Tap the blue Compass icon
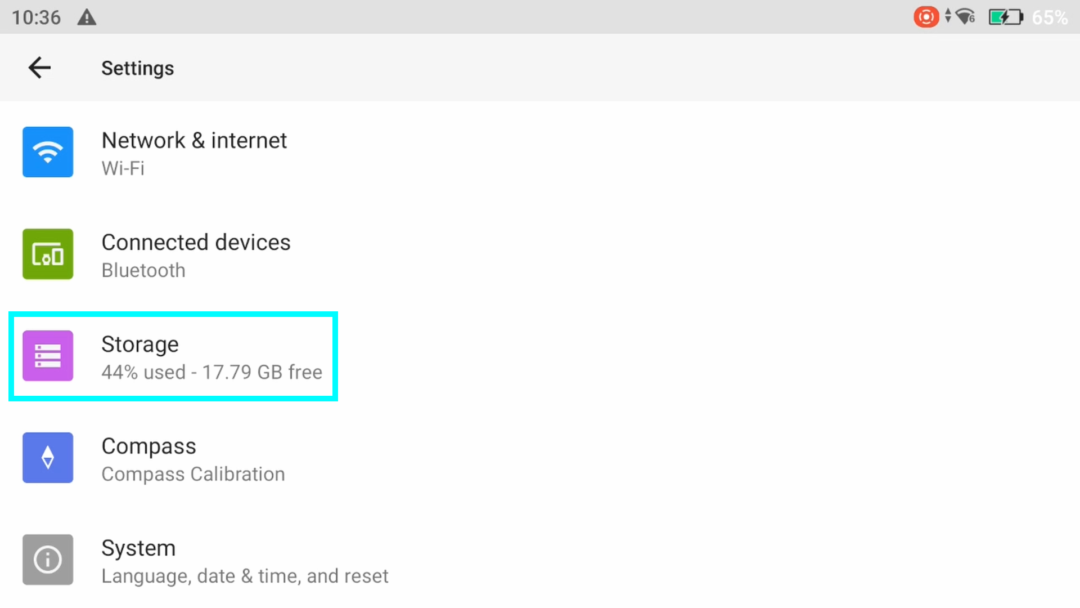 (x=48, y=458)
